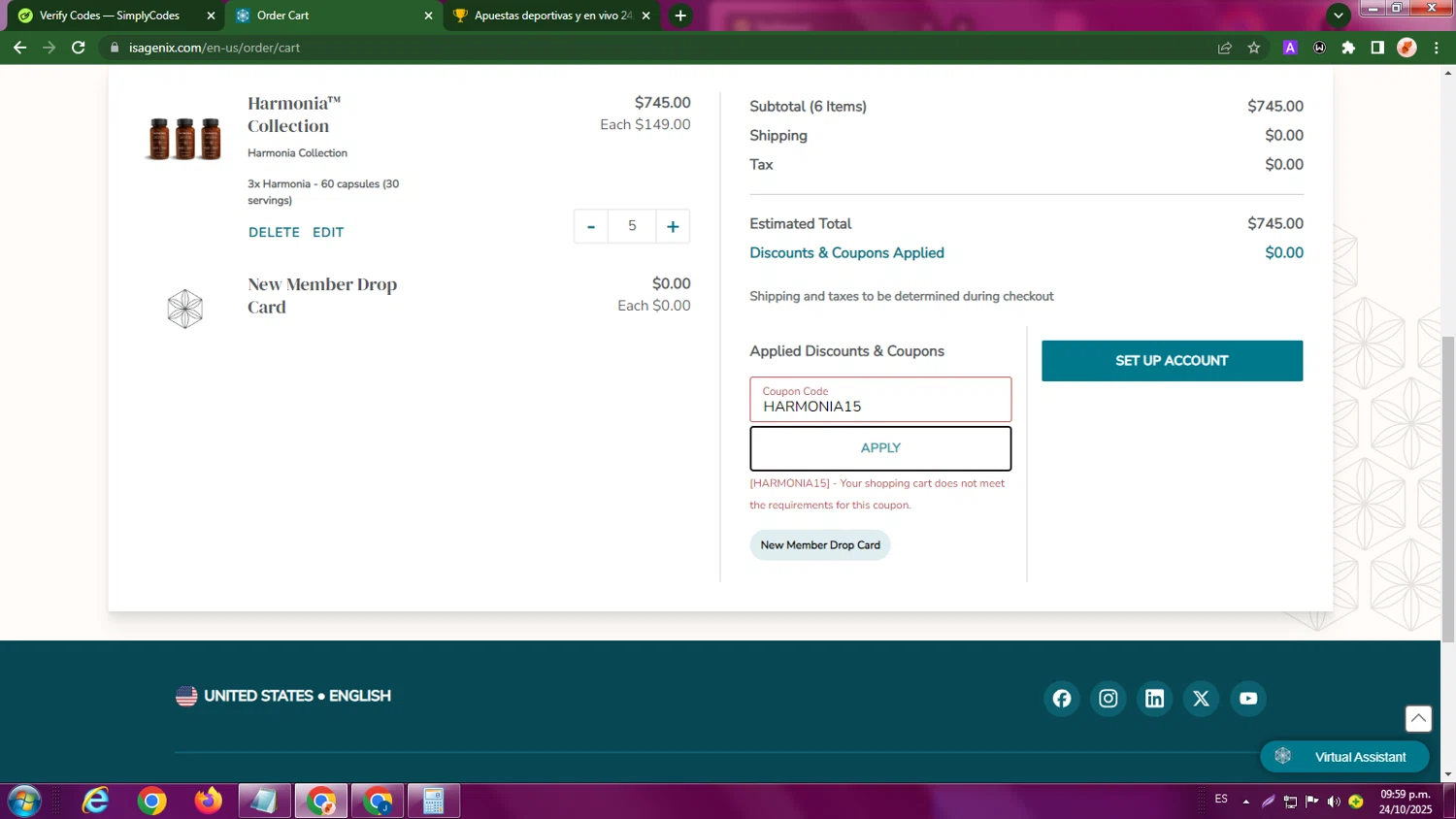
Task: Click the Harmonia Collection product title
Action: (x=294, y=115)
